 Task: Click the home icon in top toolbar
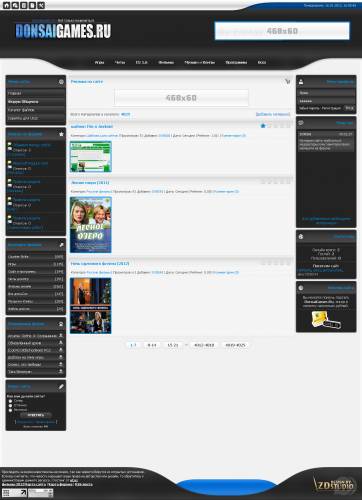click(x=6, y=5)
